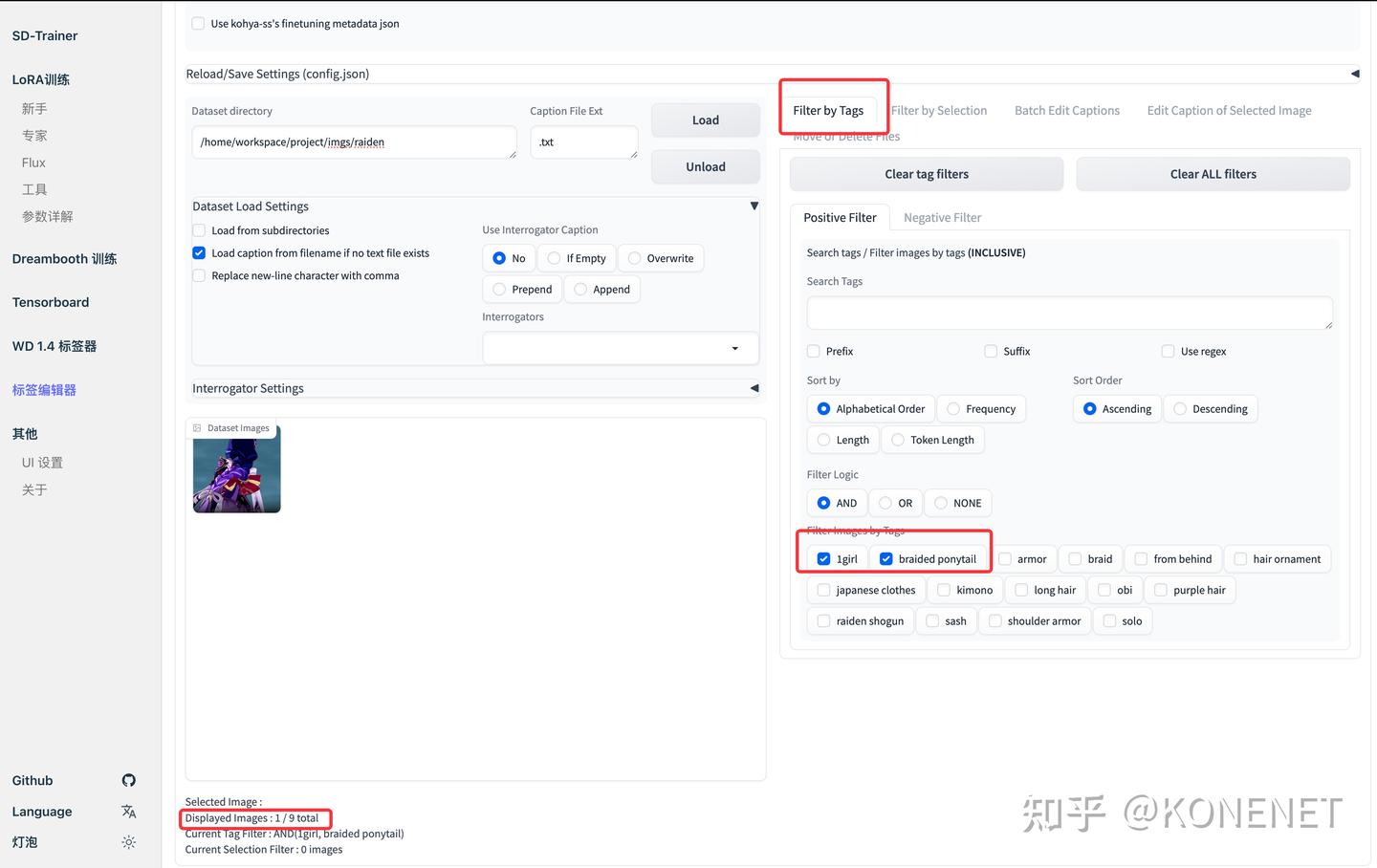Select Dreambooth 训练 in the sidebar
This screenshot has height=868, width=1377.
click(63, 258)
